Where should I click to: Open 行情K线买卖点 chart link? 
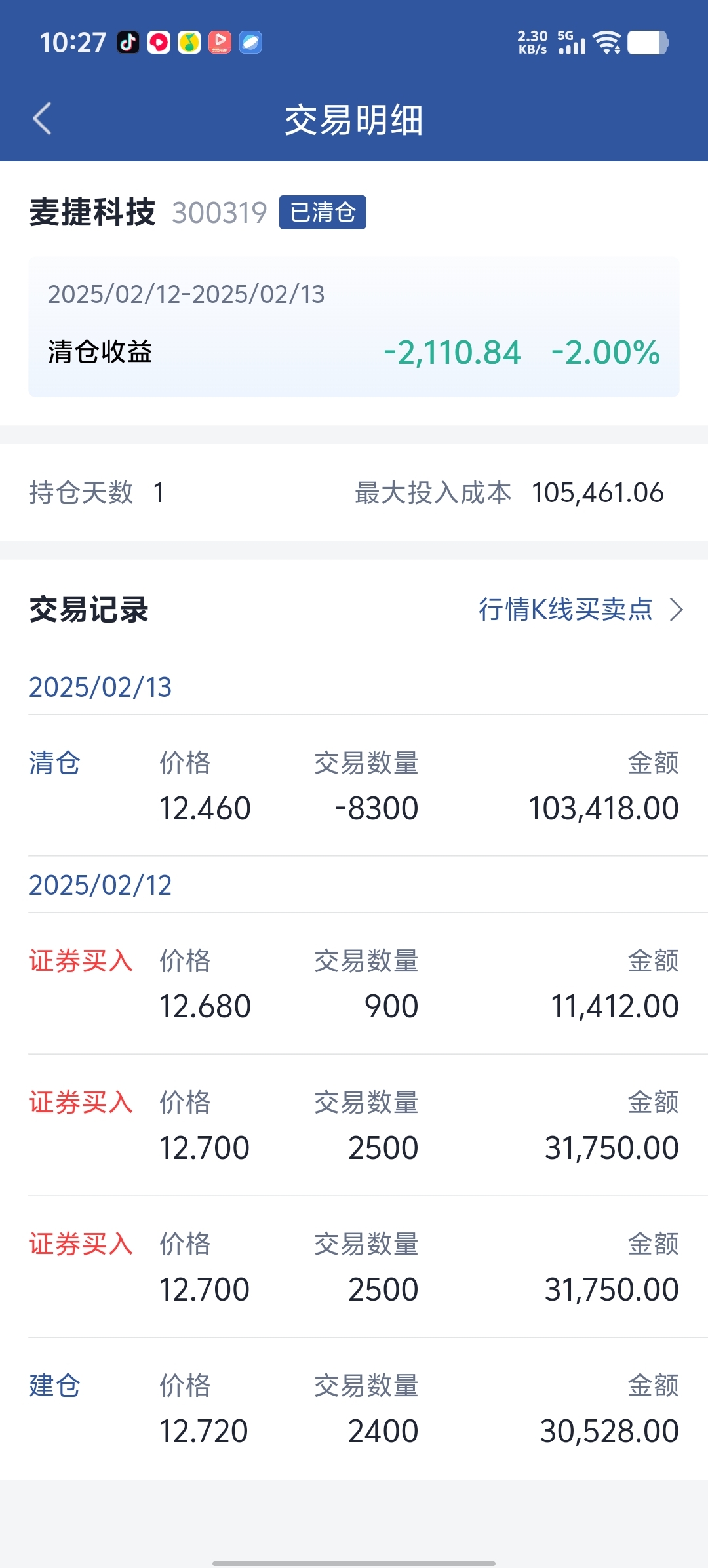pos(565,610)
